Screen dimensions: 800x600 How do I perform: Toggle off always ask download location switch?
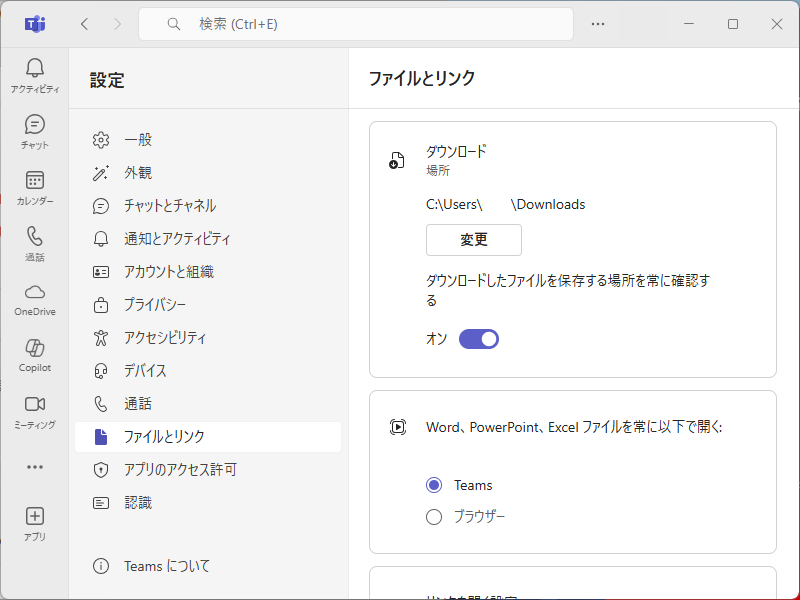click(x=479, y=339)
